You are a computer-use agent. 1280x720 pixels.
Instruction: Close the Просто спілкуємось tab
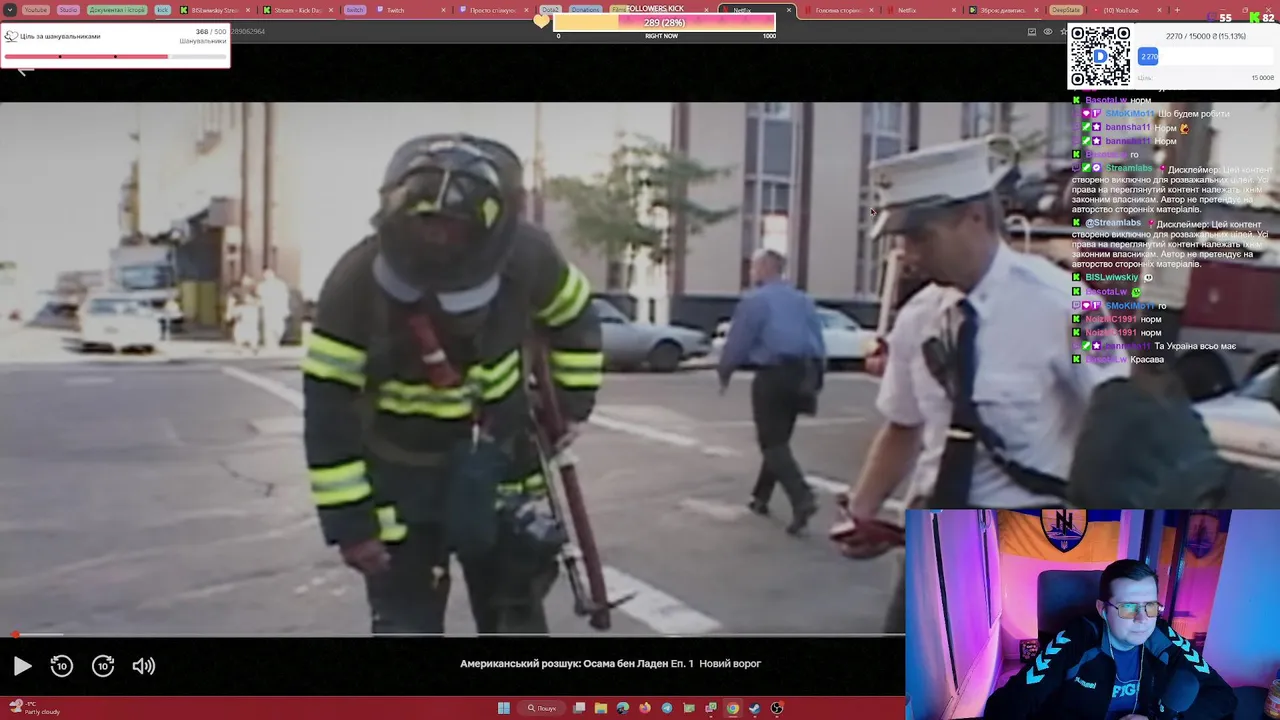click(x=526, y=10)
